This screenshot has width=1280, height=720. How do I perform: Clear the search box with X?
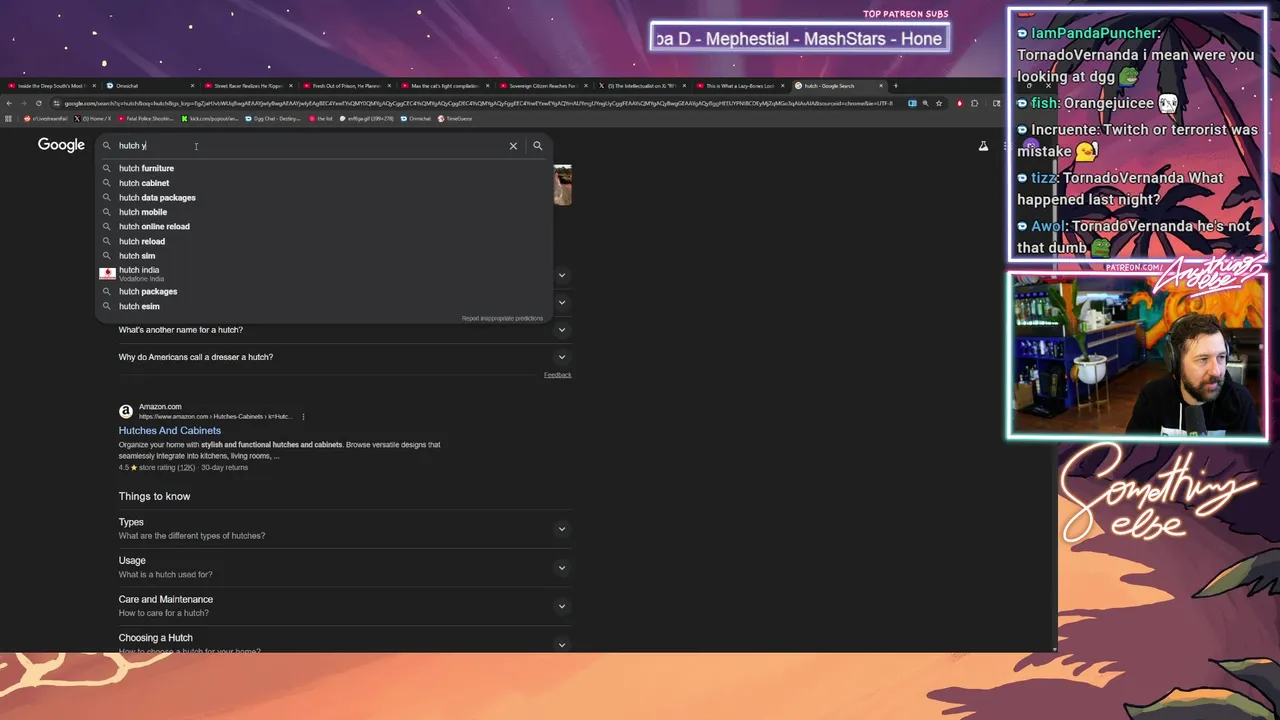coord(513,146)
